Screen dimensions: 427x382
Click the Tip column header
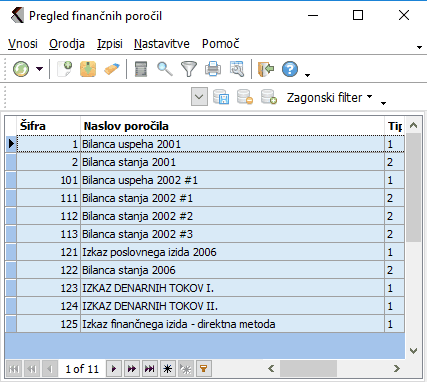click(395, 126)
